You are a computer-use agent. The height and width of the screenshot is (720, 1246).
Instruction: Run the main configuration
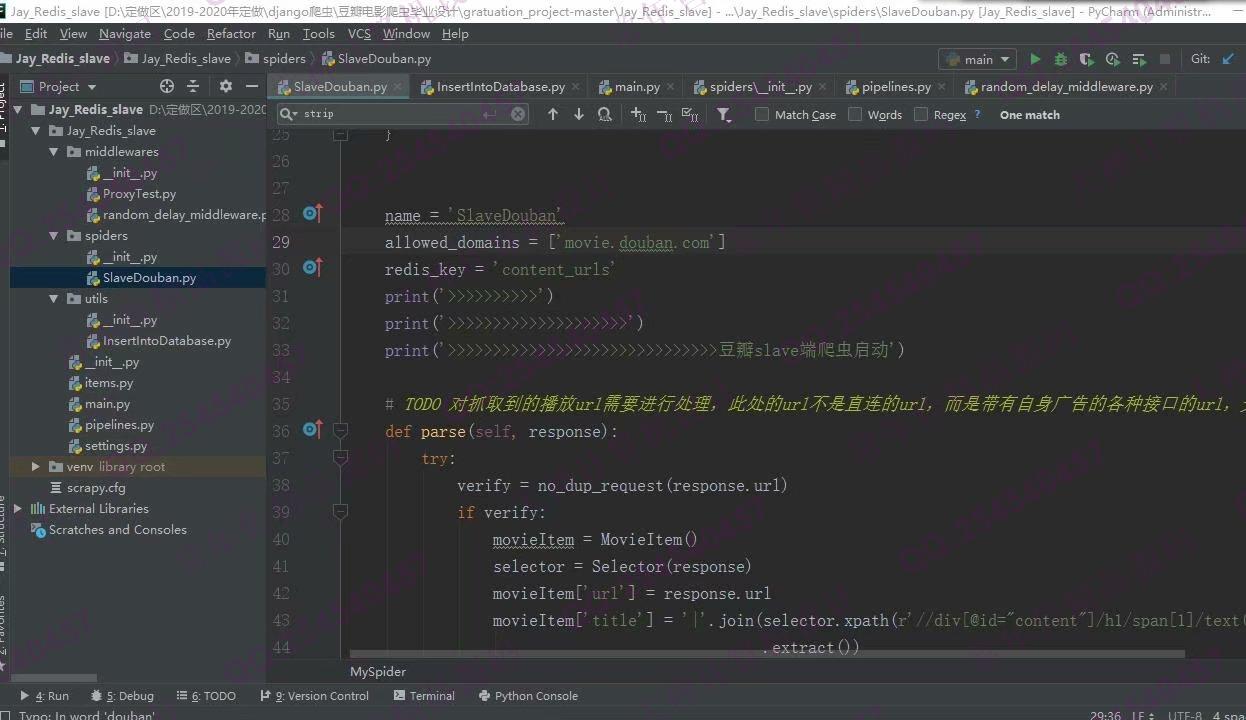pyautogui.click(x=1035, y=59)
